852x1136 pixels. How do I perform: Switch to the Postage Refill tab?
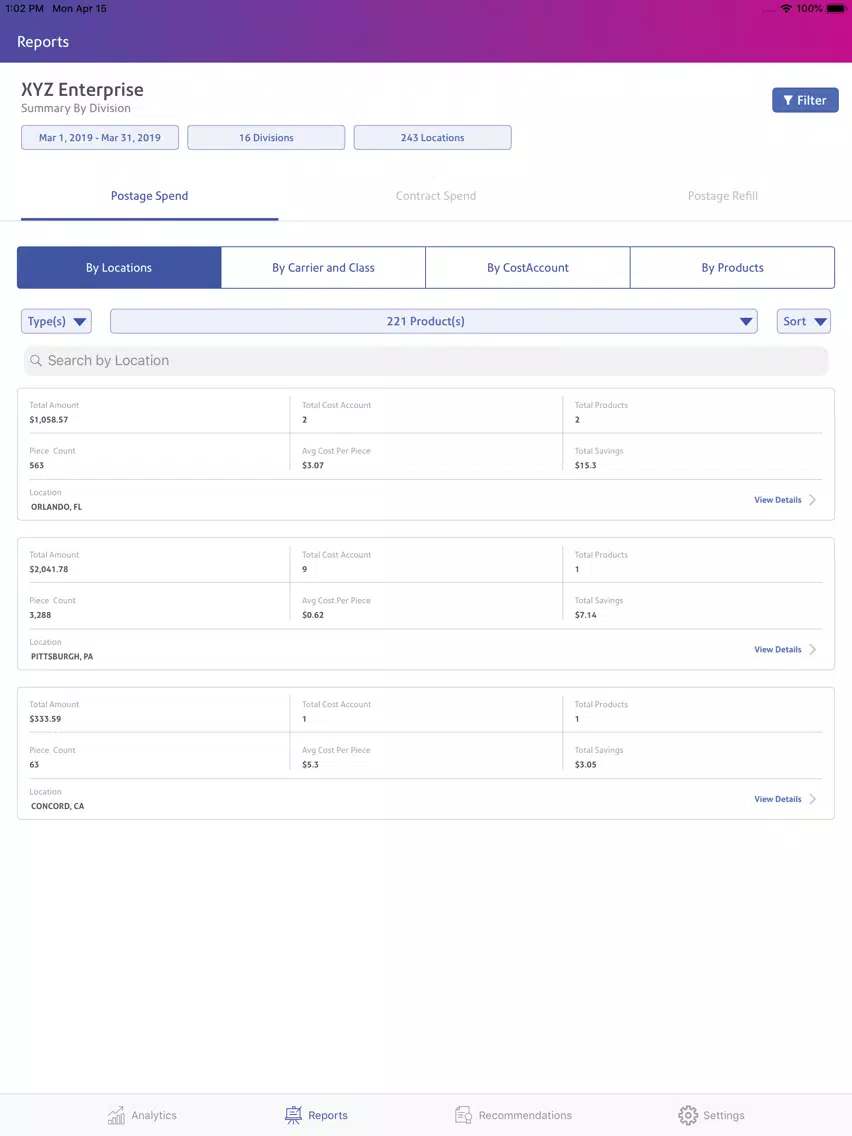click(x=722, y=196)
